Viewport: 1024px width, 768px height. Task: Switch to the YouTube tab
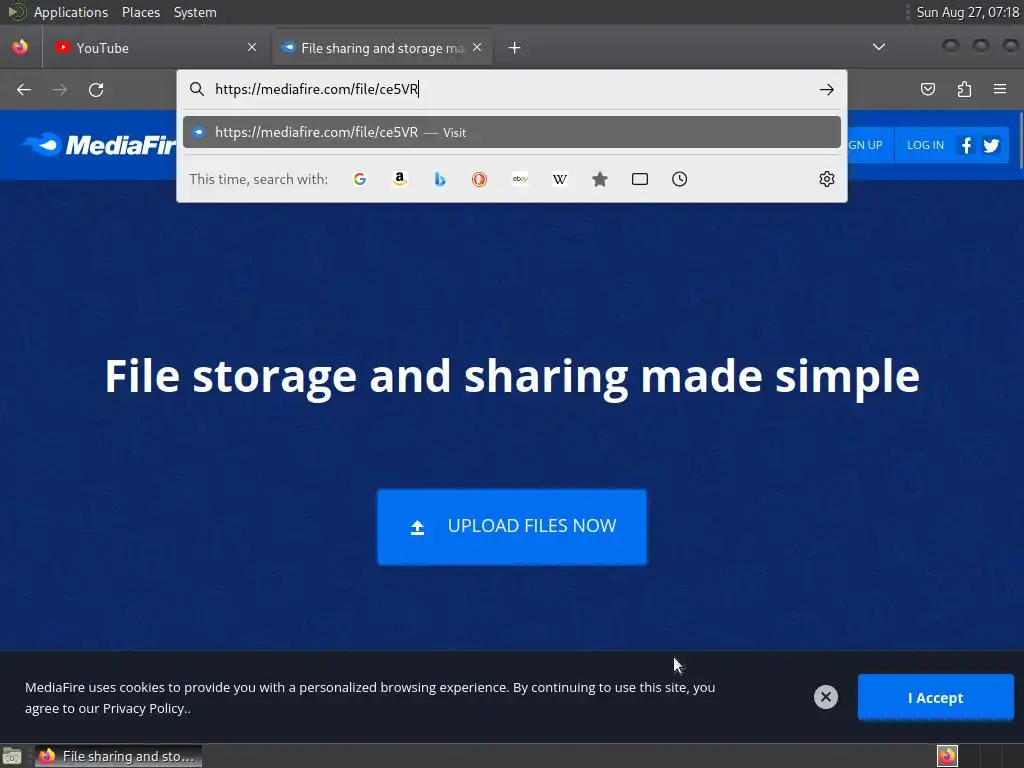pyautogui.click(x=157, y=48)
